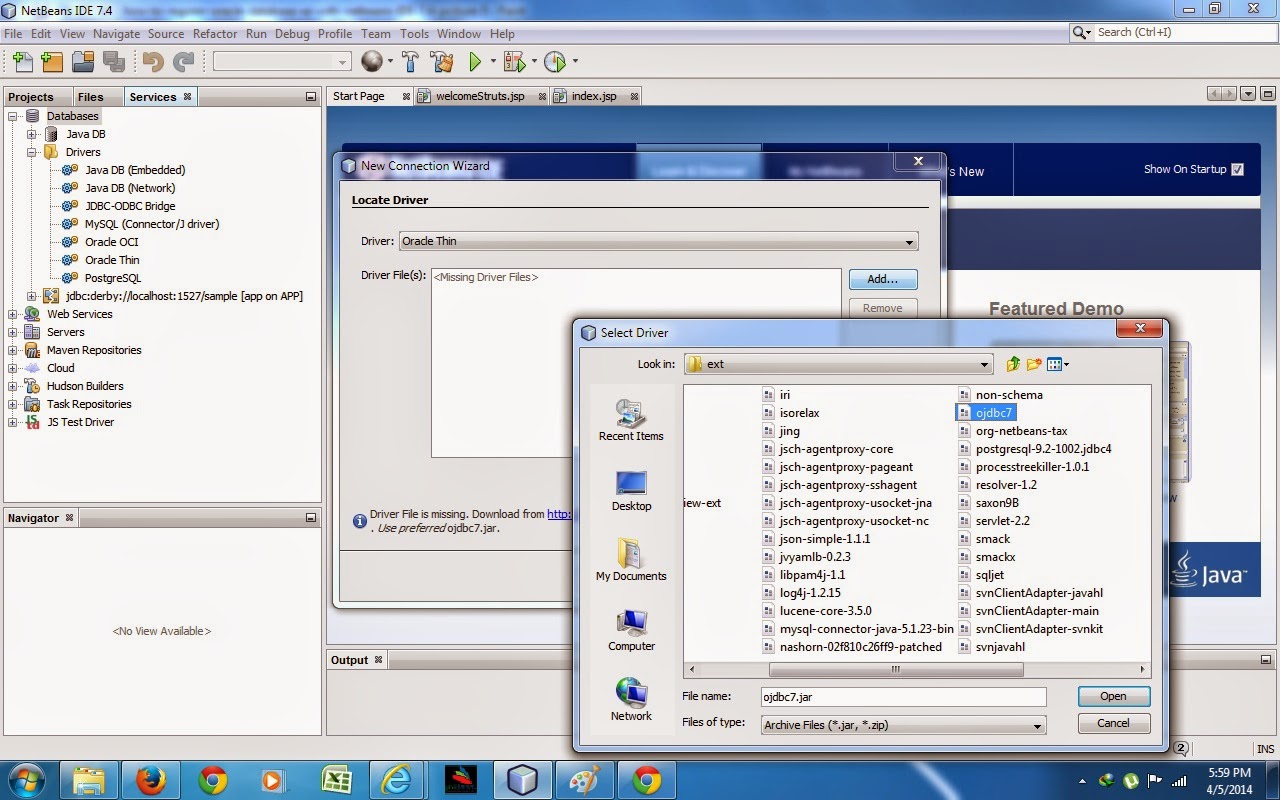
Task: Click the Profile Project toolbar icon
Action: coord(555,62)
